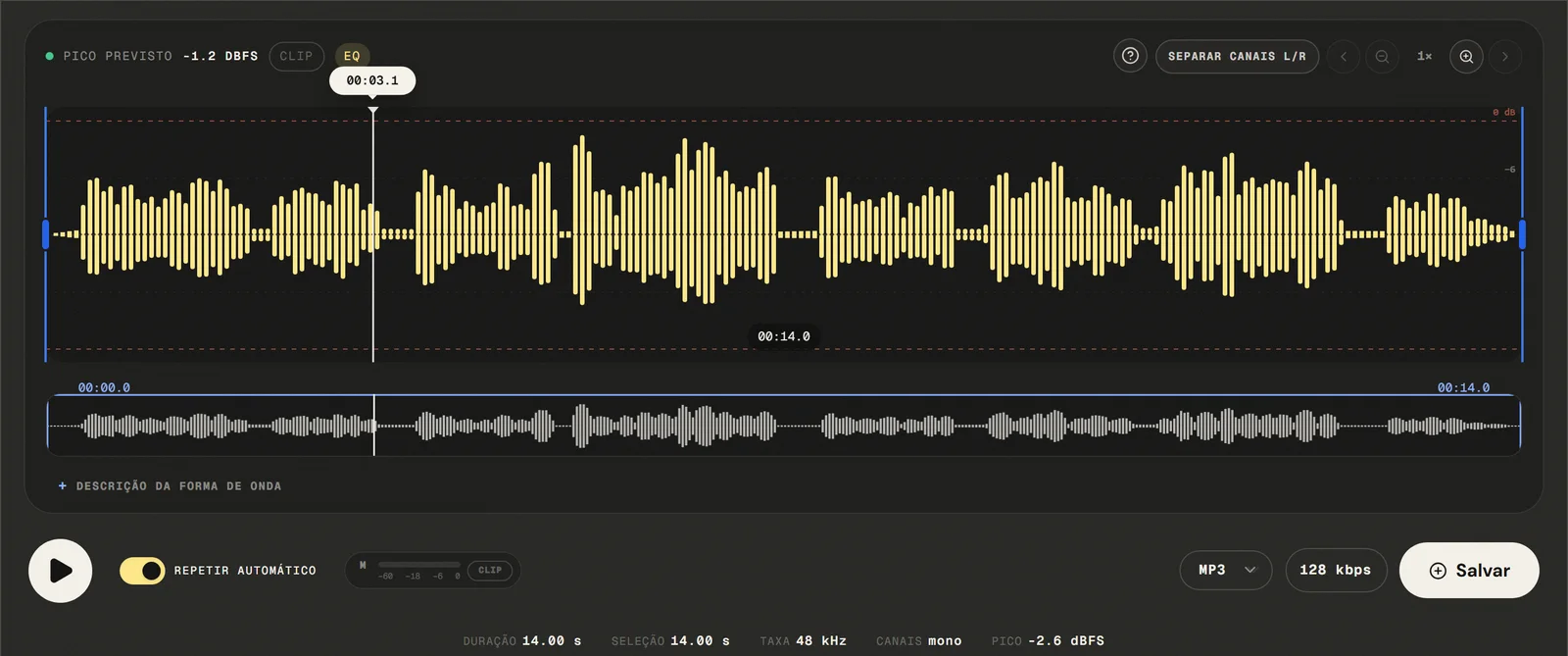Click the main yellow waveform display
Screen dimensions: 1568x656
(784, 234)
